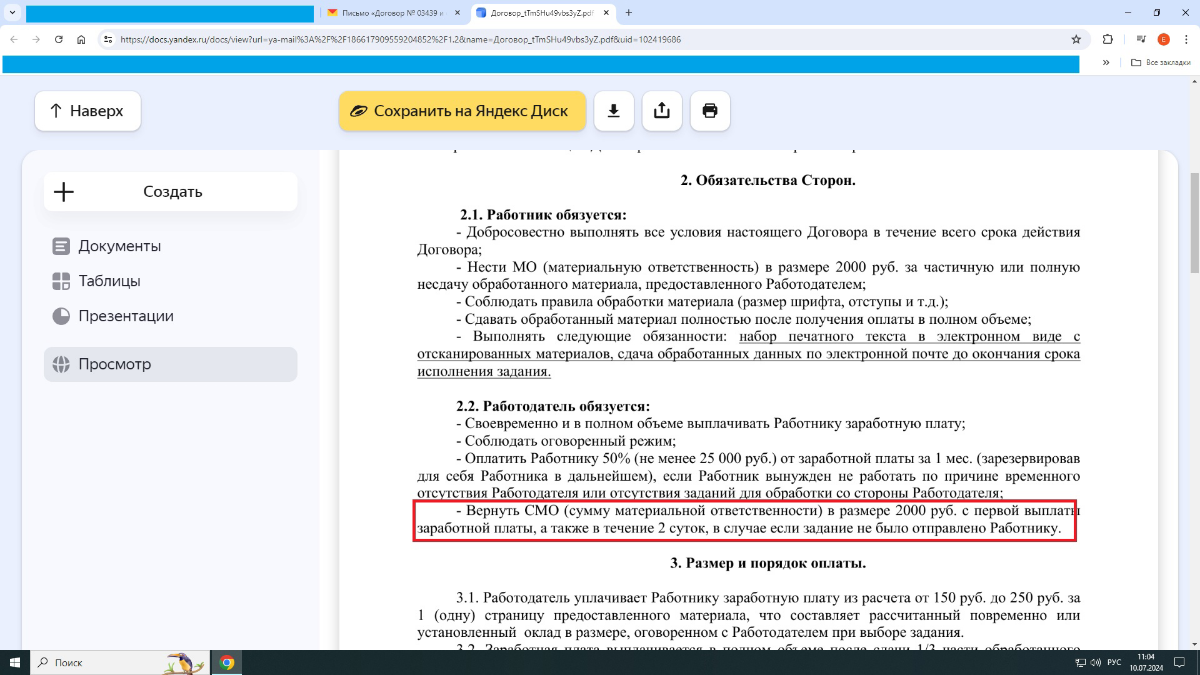Download the PDF with the download arrow icon

(x=614, y=111)
